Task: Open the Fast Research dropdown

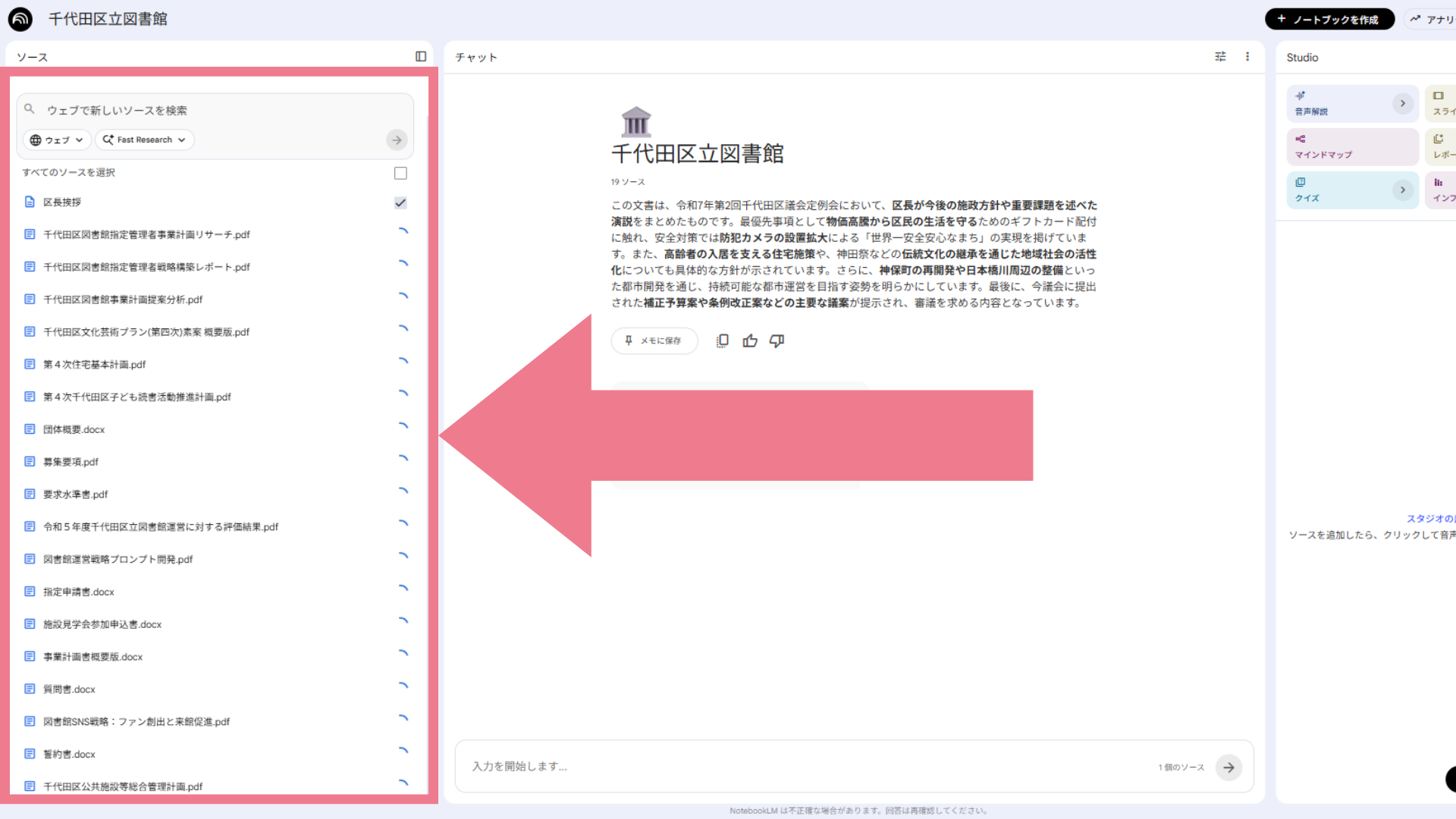Action: pyautogui.click(x=144, y=140)
